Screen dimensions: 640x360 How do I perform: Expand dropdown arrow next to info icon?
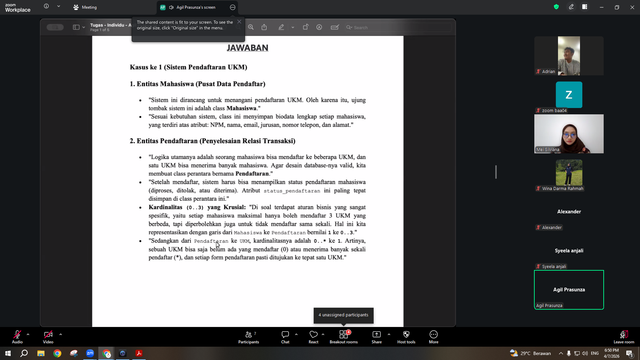[58, 7]
